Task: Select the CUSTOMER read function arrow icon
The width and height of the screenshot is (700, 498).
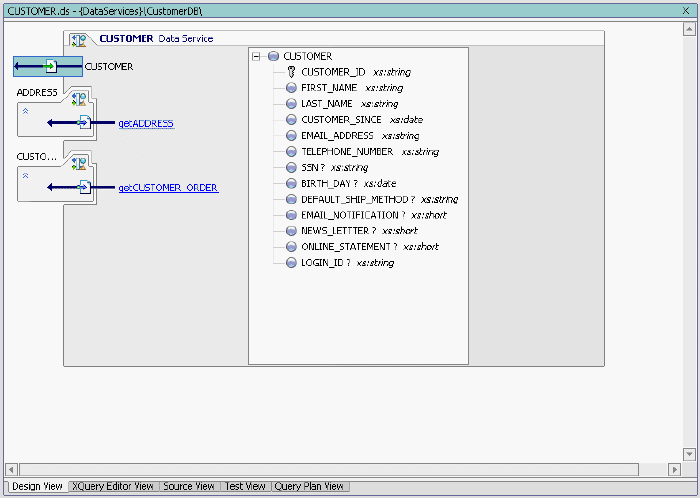Action: coord(48,66)
